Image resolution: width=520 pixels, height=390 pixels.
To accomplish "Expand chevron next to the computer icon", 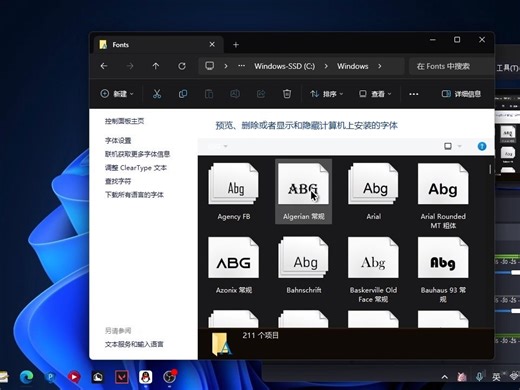I will click(226, 66).
